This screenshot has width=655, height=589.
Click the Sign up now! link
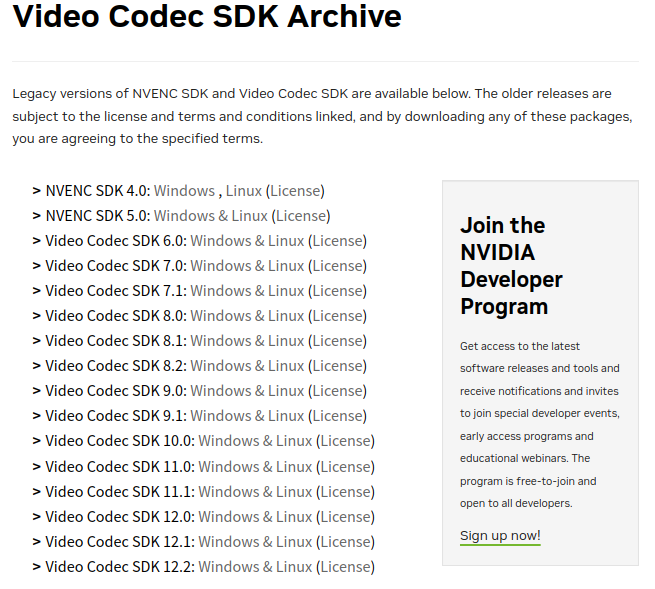[500, 536]
